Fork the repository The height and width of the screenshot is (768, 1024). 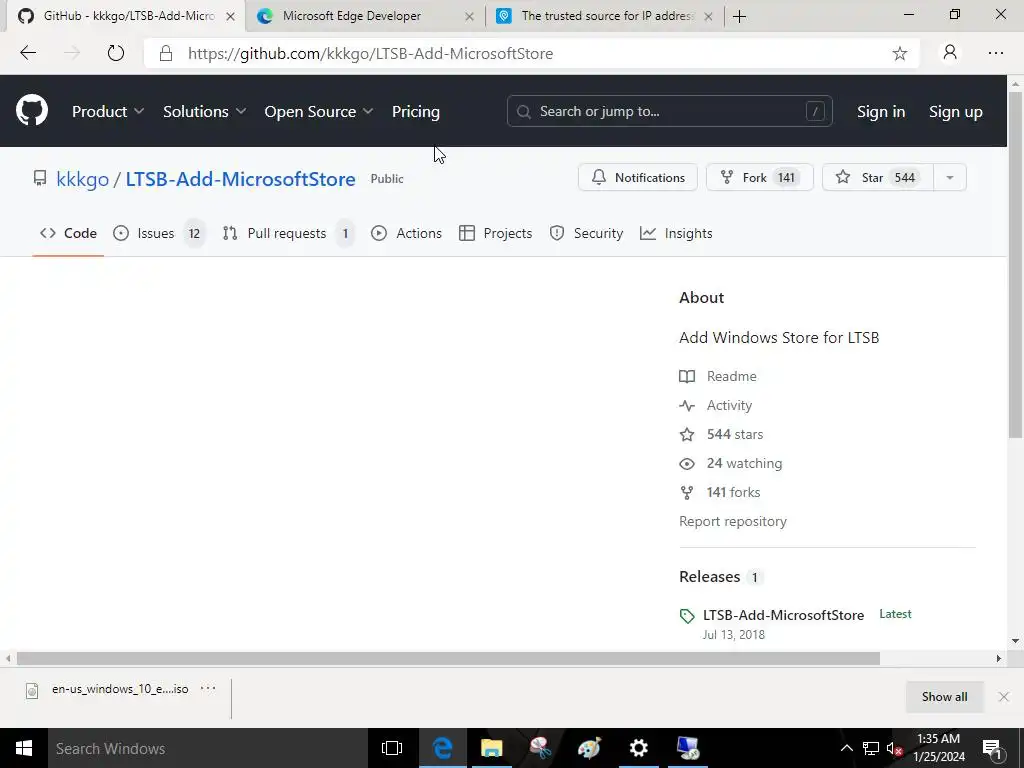click(x=760, y=178)
